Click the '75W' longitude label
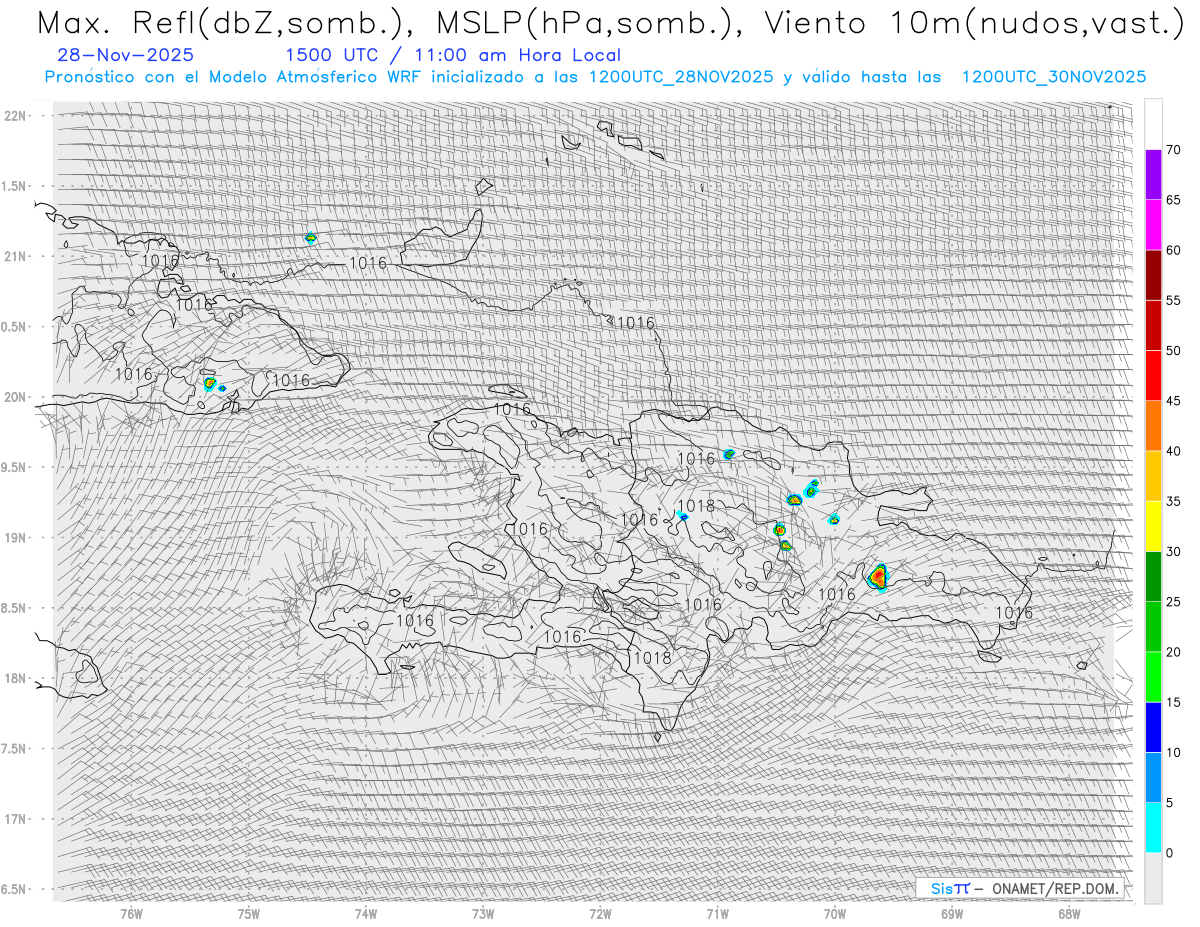The image size is (1200, 927). 249,913
